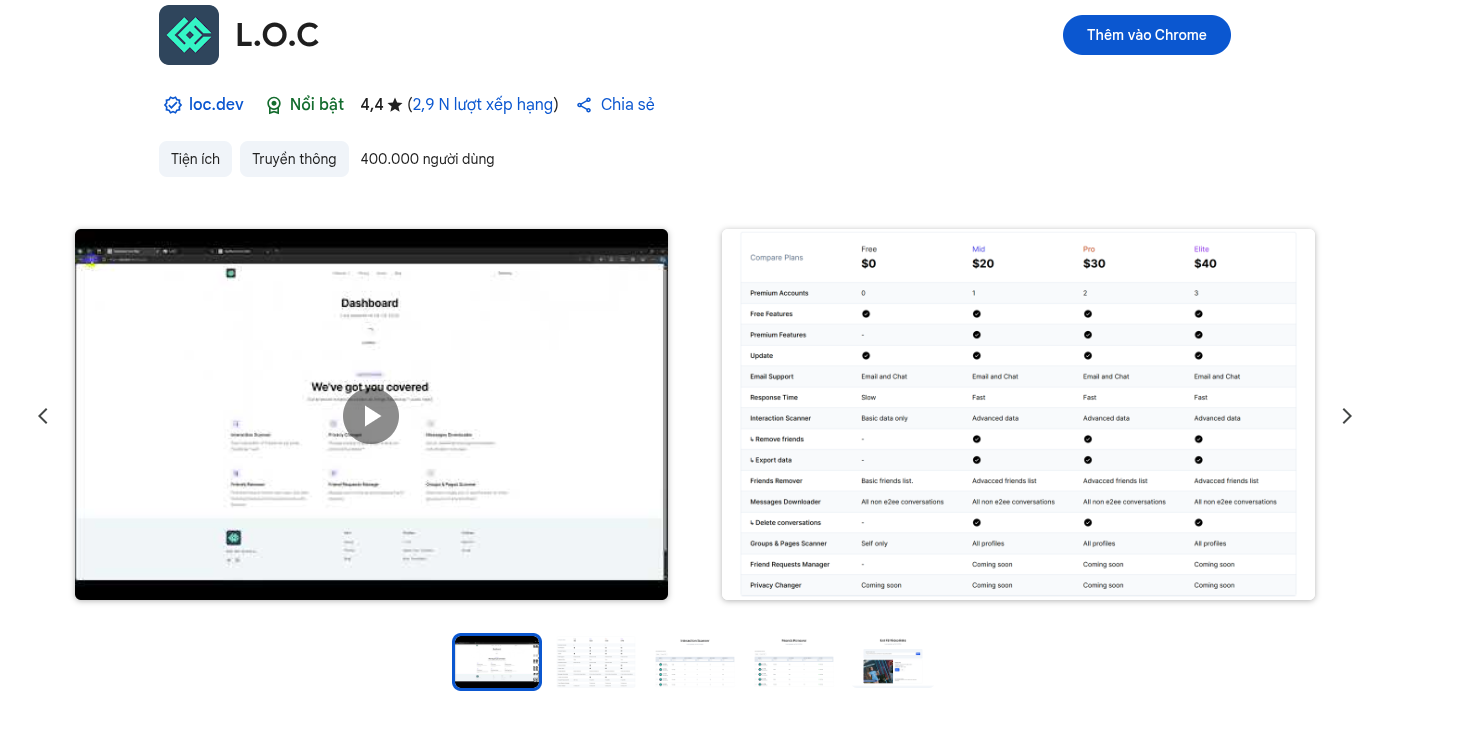This screenshot has width=1459, height=732.
Task: Click the Chia sẻ share button
Action: pyautogui.click(x=616, y=105)
